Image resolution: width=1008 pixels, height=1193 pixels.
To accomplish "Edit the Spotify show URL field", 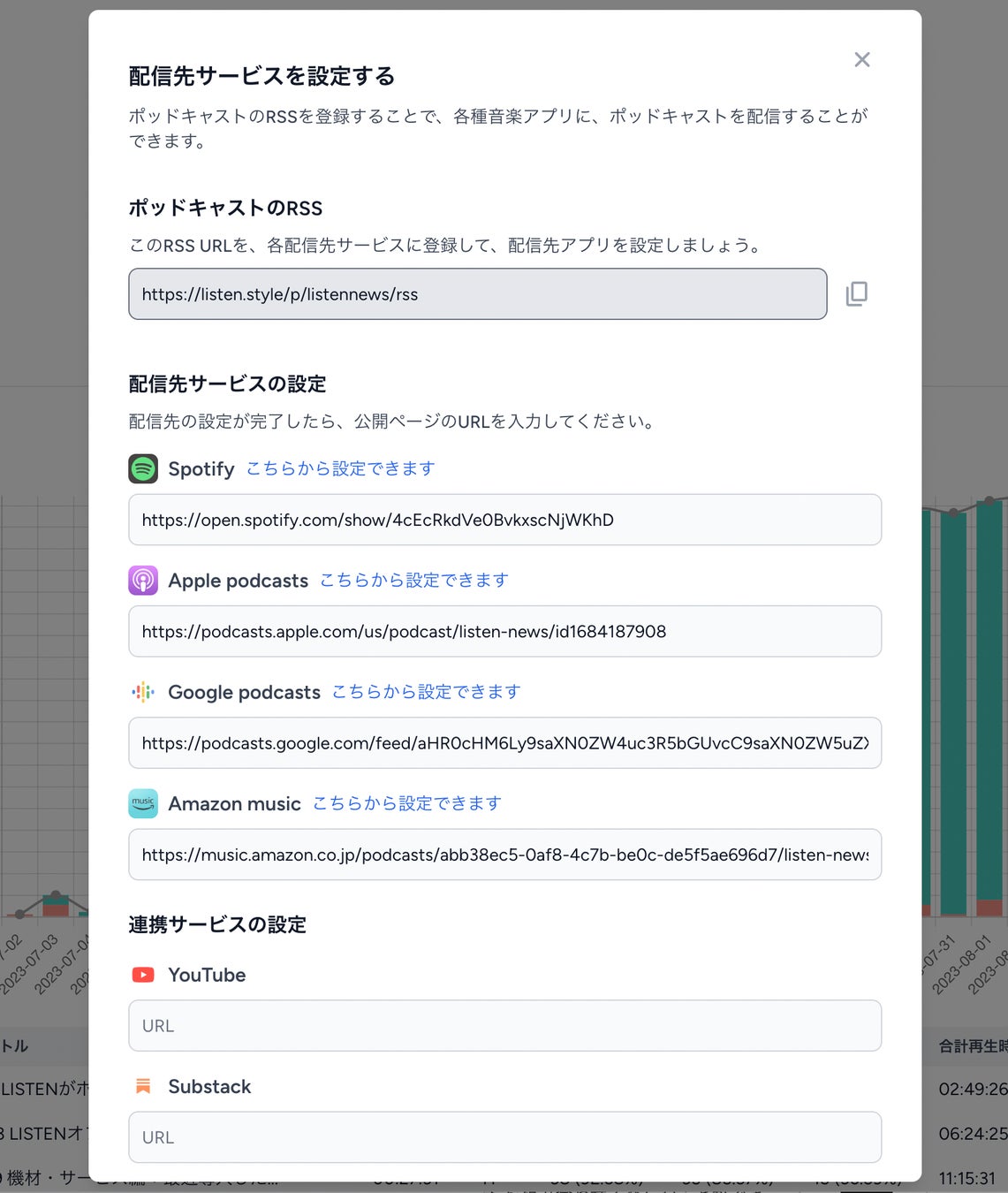I will tap(505, 520).
